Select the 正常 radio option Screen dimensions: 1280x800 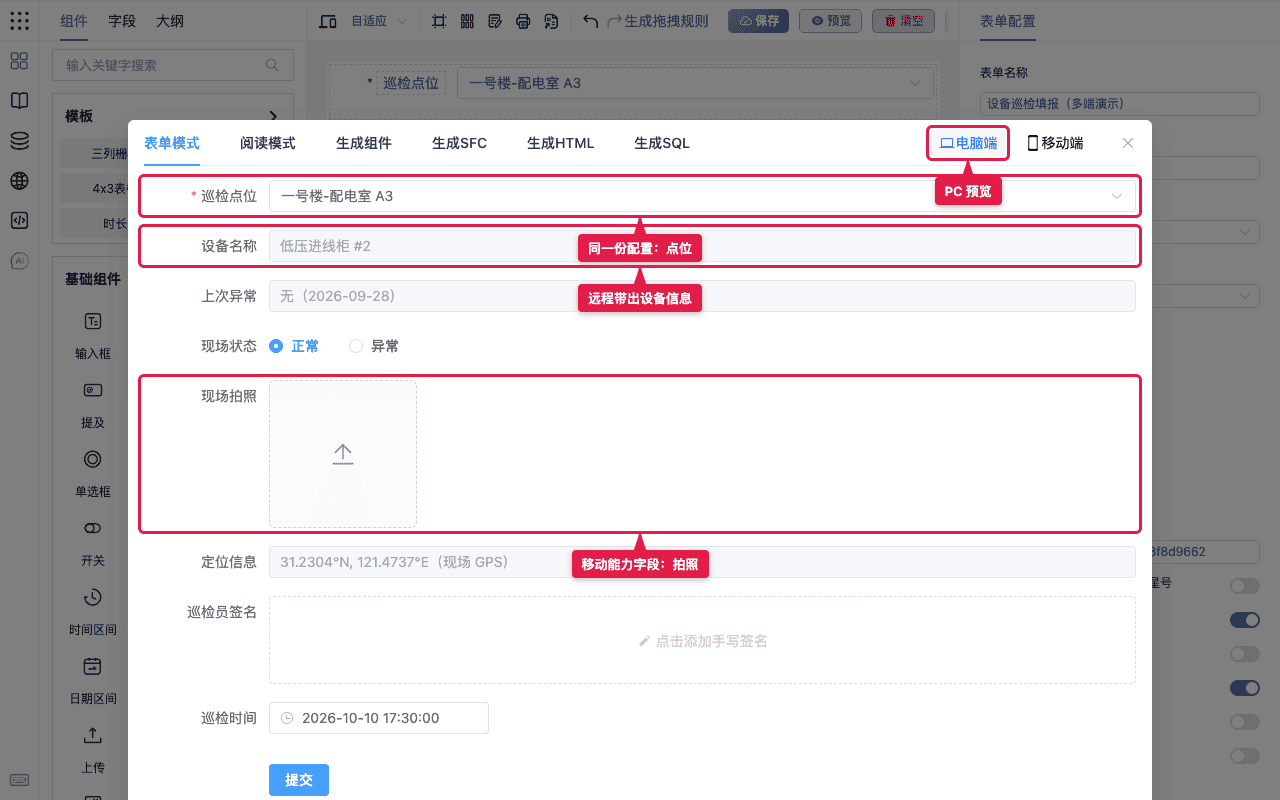[294, 346]
